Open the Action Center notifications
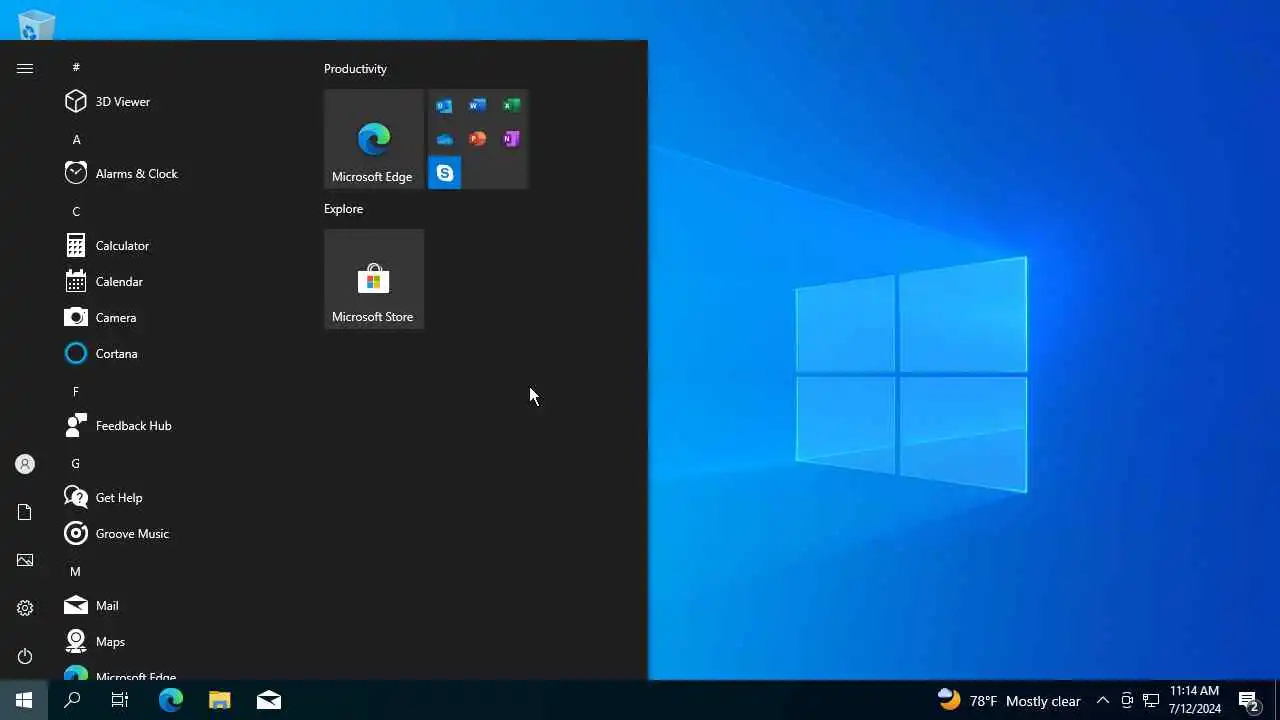The height and width of the screenshot is (720, 1280). (x=1248, y=700)
